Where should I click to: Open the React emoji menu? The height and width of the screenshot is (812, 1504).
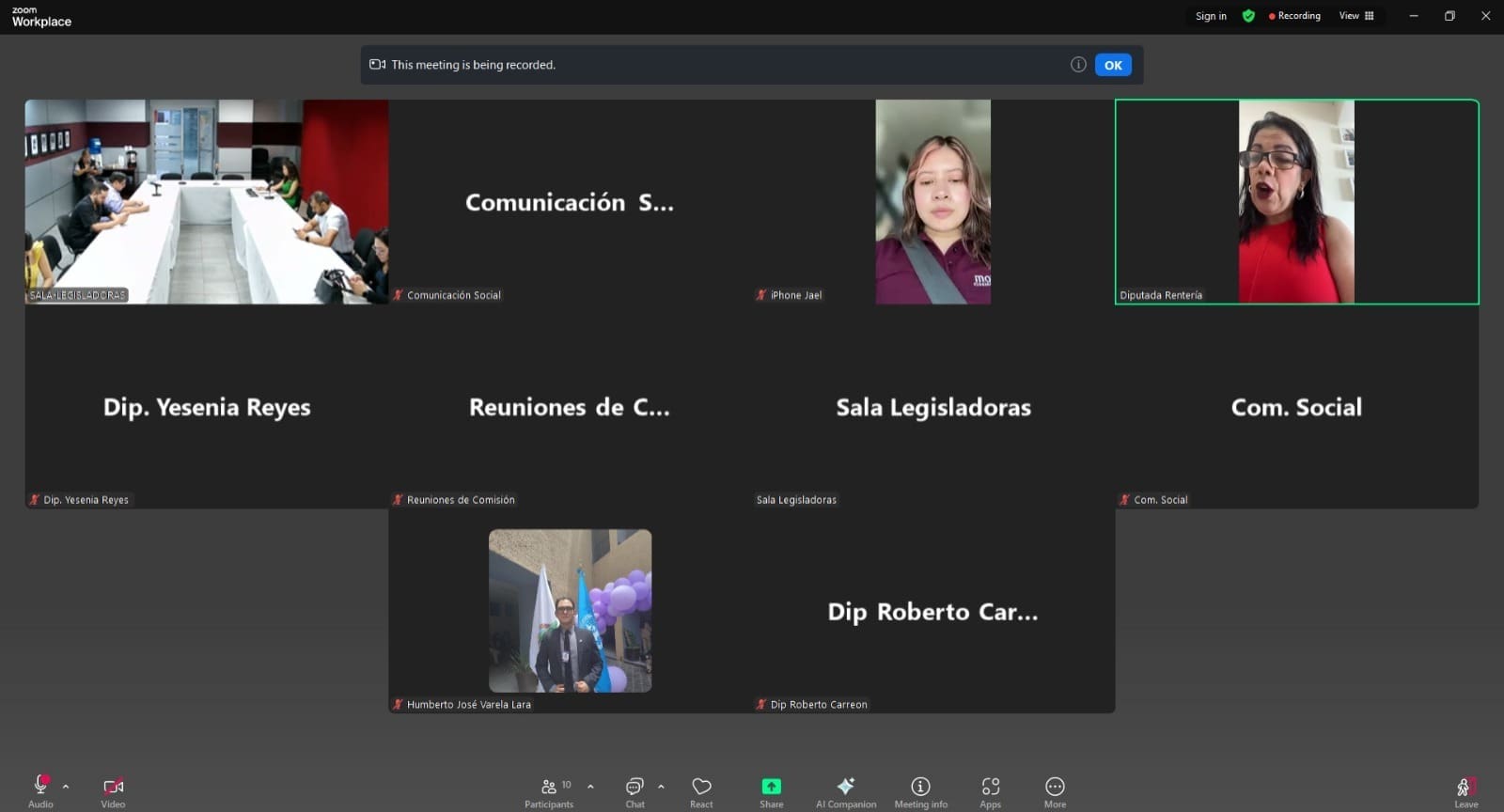(701, 790)
